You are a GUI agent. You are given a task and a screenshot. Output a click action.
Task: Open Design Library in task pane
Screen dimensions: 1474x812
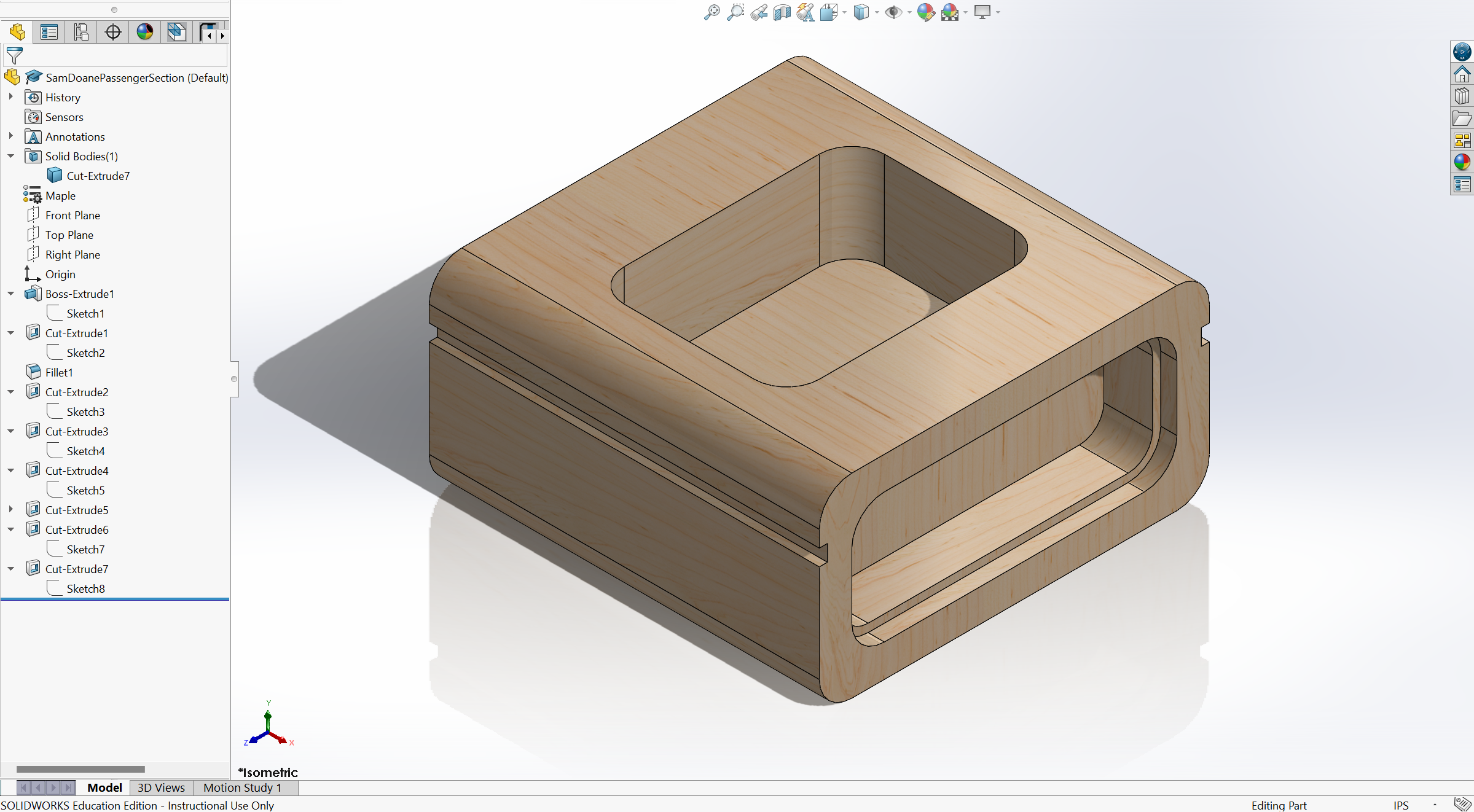(x=1462, y=96)
